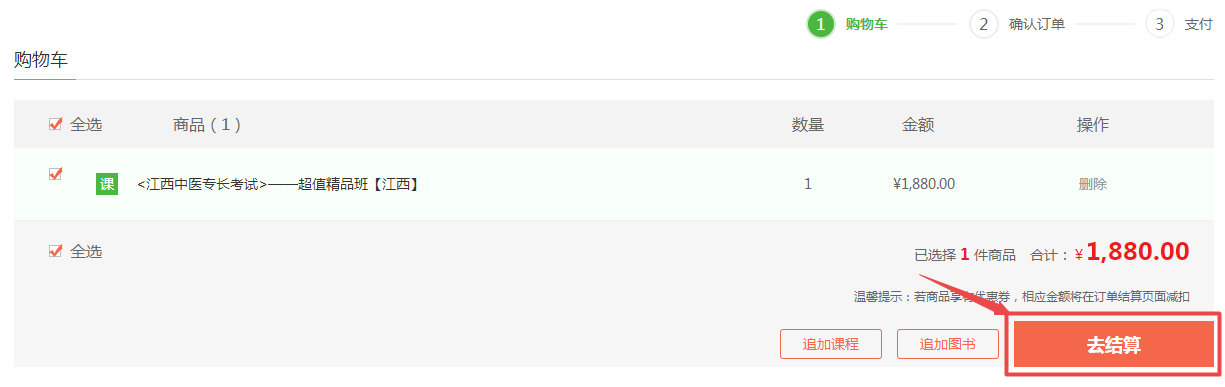This screenshot has width=1225, height=387.
Task: Click the 去结算 checkout button
Action: (x=1114, y=345)
